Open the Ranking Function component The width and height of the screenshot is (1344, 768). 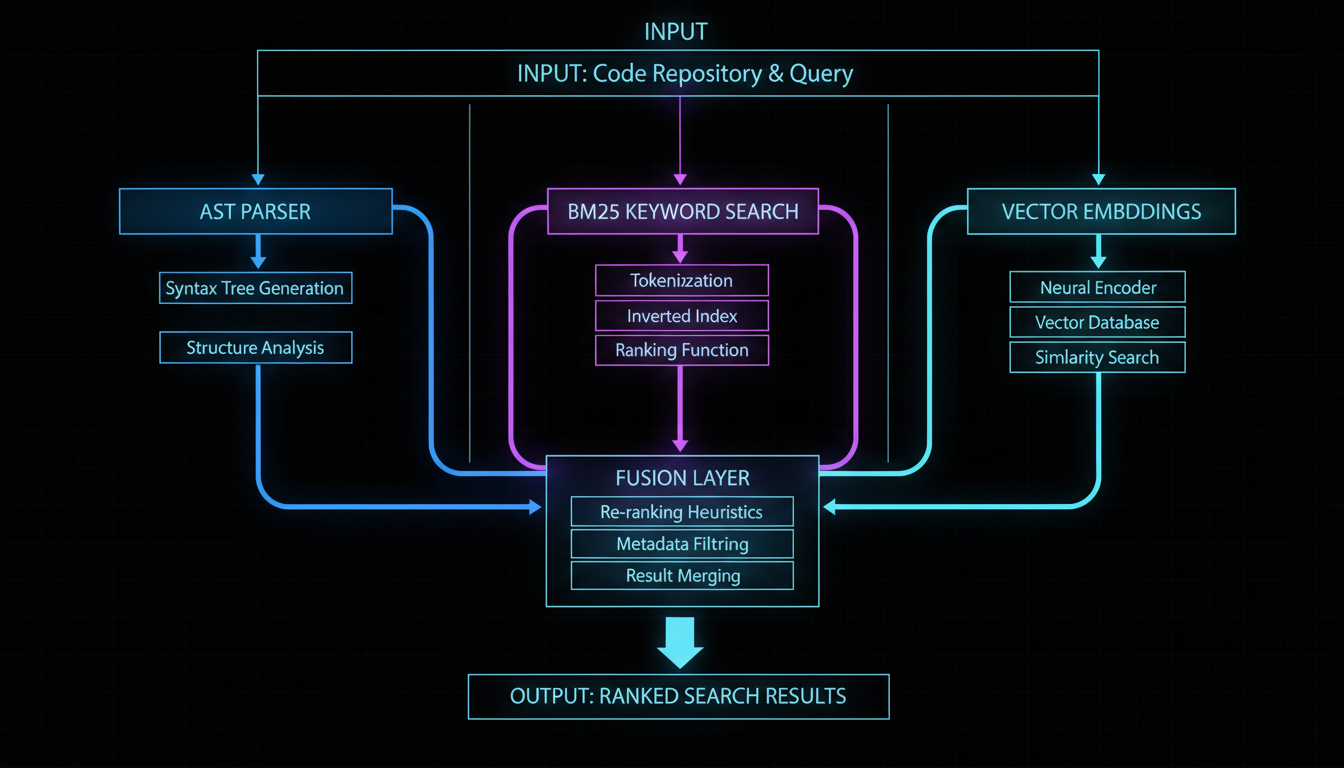tap(682, 350)
